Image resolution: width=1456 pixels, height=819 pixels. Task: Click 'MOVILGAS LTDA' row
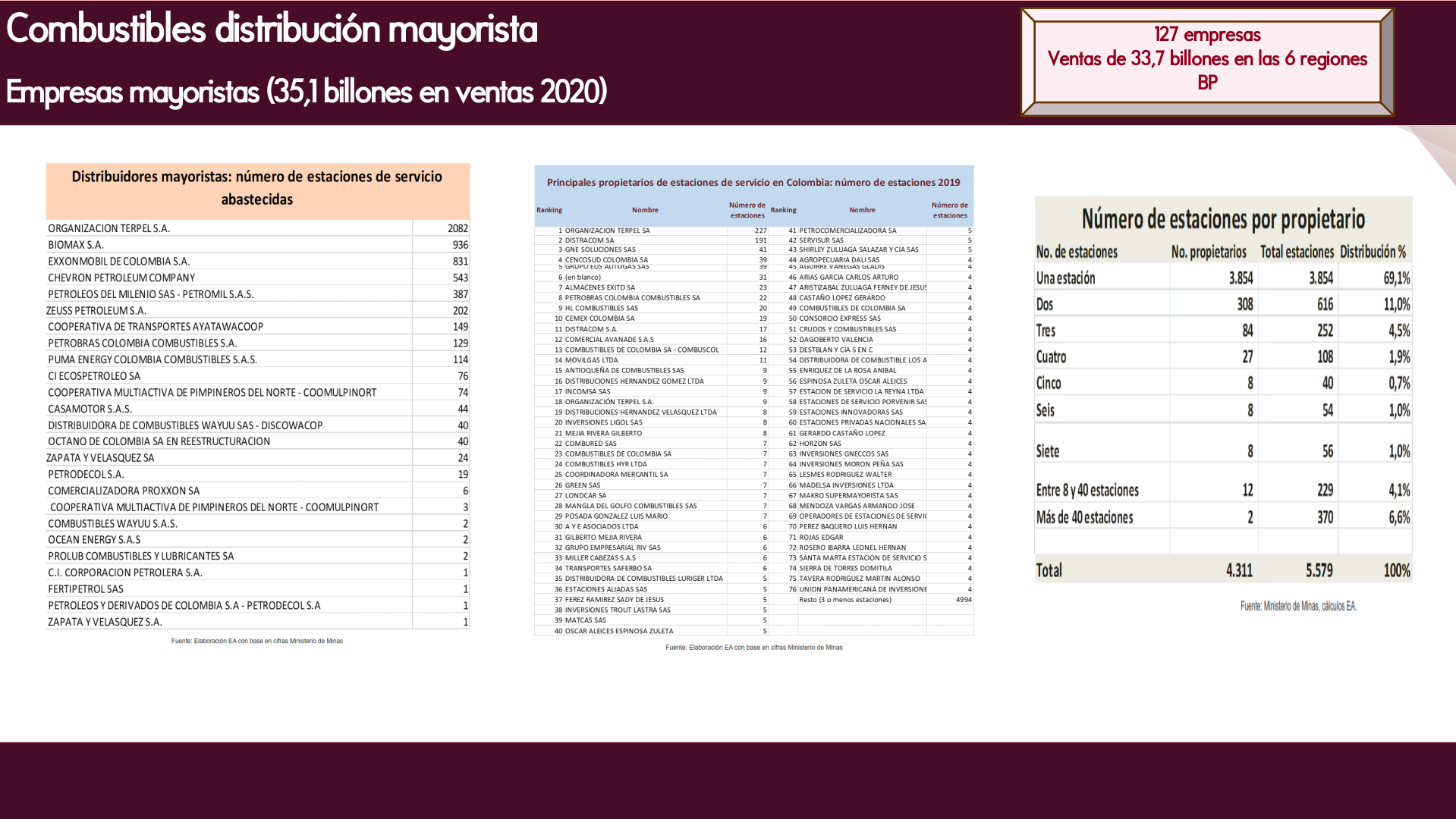pyautogui.click(x=652, y=360)
